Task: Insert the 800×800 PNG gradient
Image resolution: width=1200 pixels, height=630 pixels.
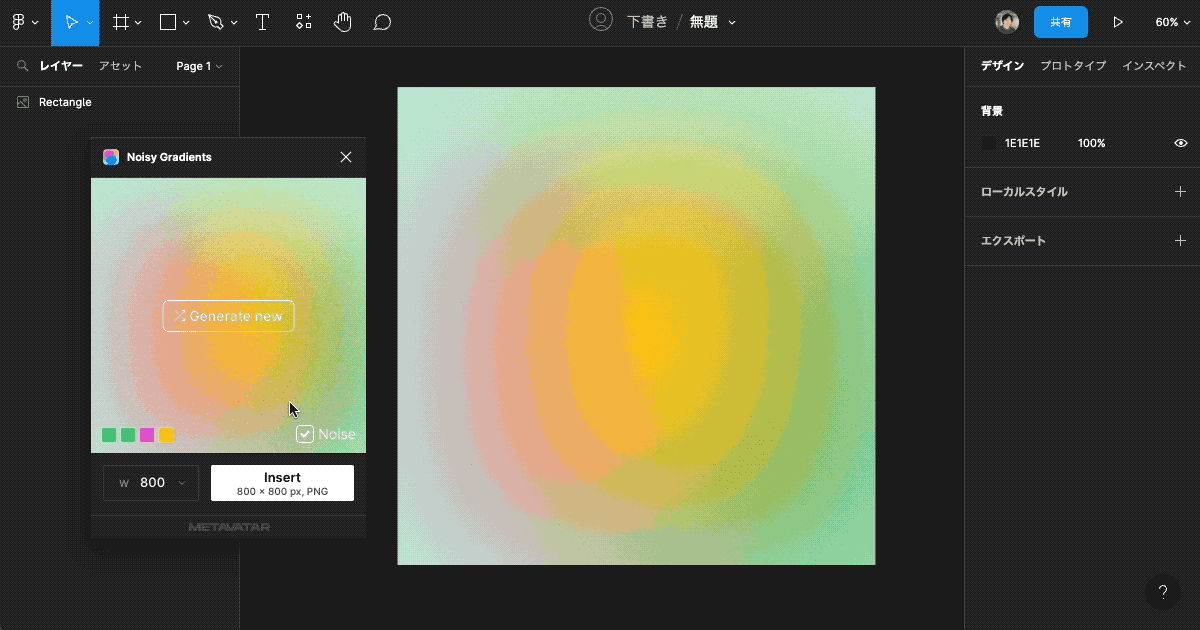Action: (282, 482)
